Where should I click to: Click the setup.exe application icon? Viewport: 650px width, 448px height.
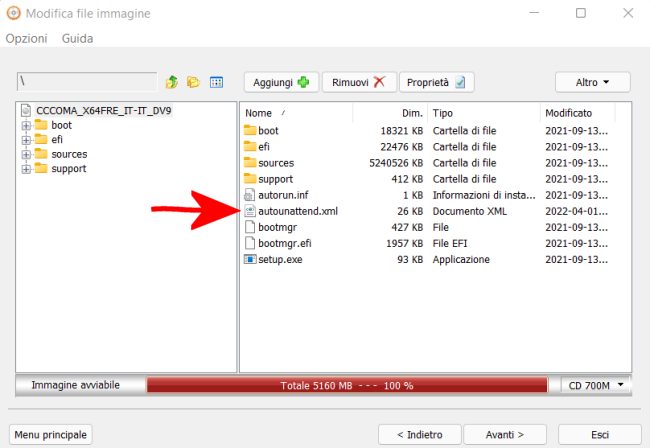pyautogui.click(x=250, y=259)
